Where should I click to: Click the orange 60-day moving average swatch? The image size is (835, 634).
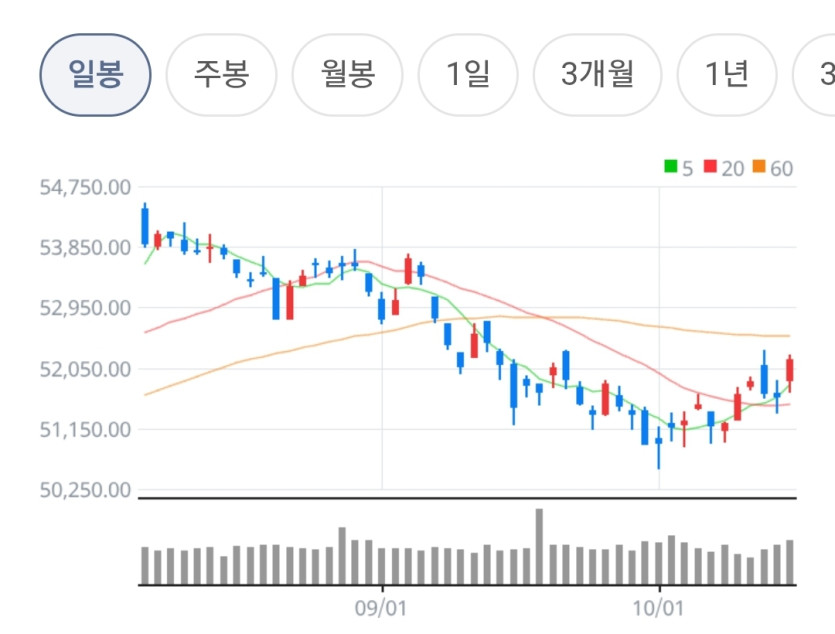759,167
